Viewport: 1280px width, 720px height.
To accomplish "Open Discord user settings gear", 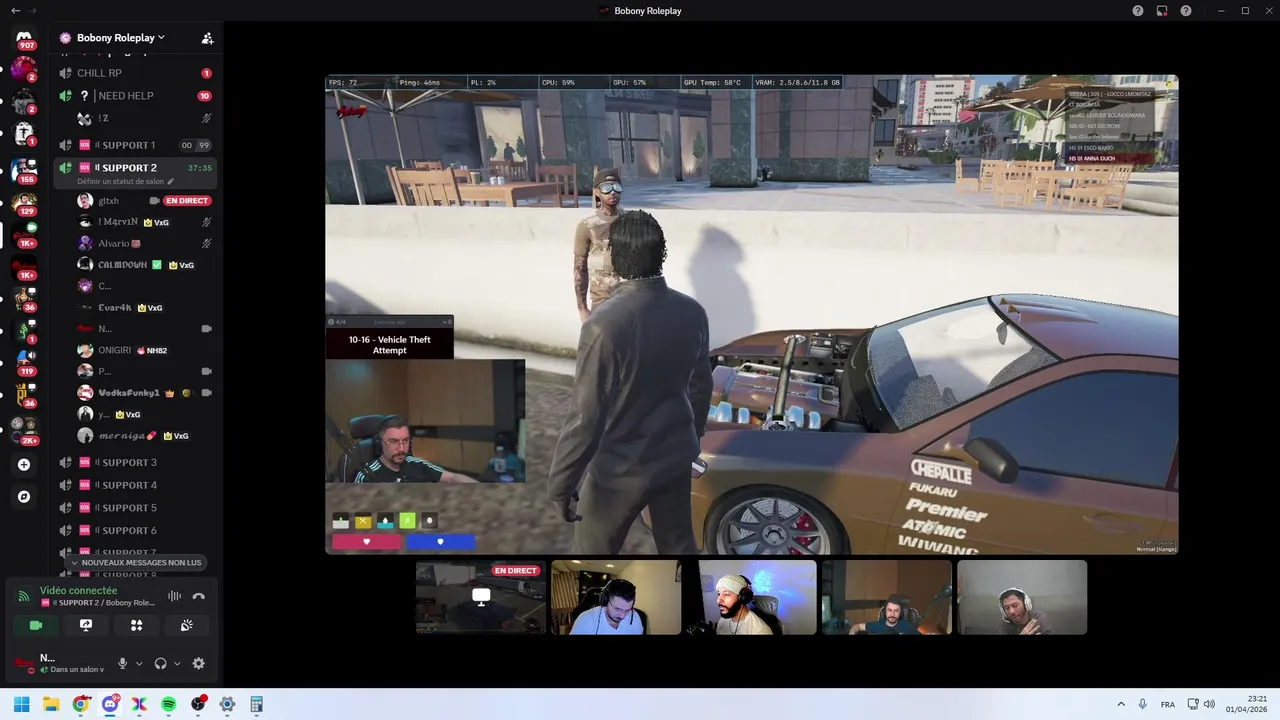I will point(199,663).
